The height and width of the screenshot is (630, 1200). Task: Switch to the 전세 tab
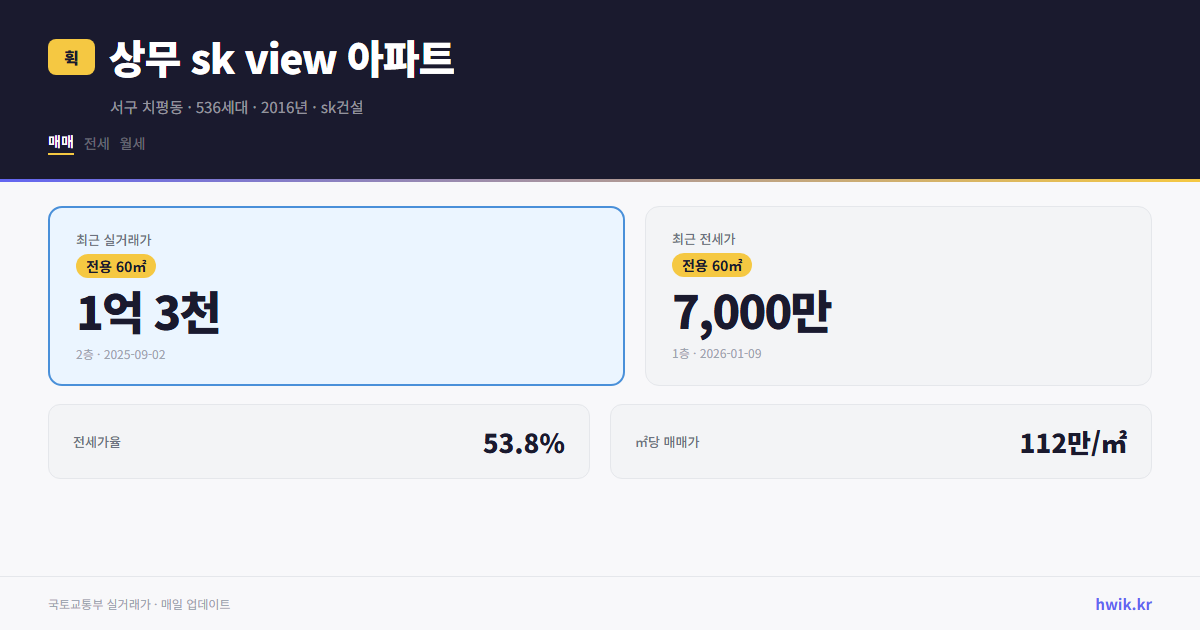click(x=94, y=143)
